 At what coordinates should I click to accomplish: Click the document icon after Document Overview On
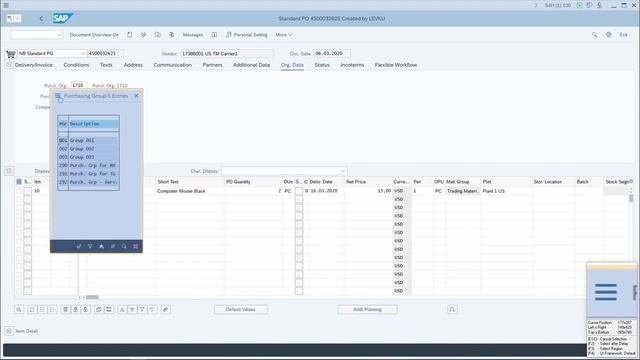tap(129, 35)
